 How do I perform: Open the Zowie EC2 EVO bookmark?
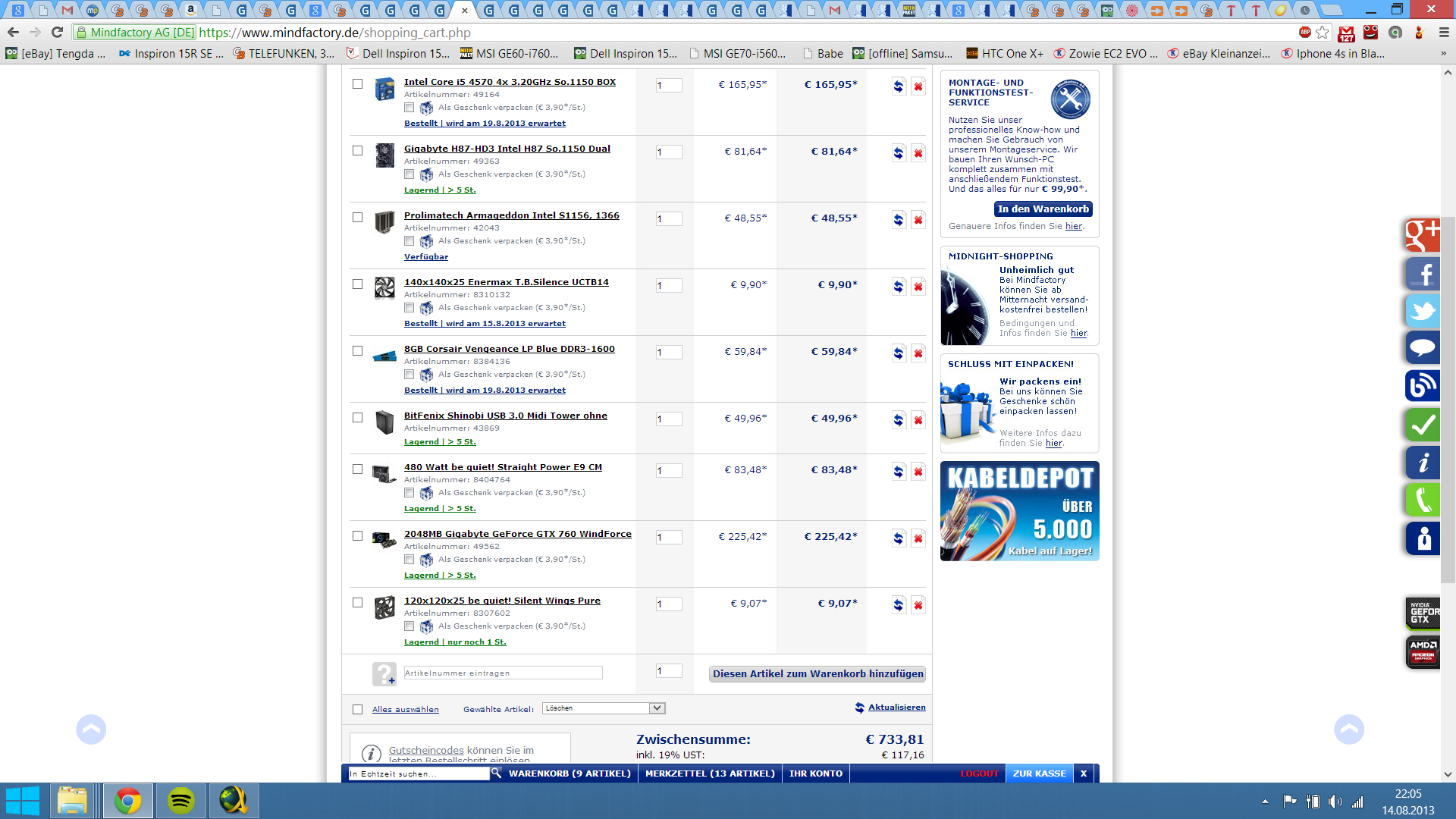pos(1105,54)
